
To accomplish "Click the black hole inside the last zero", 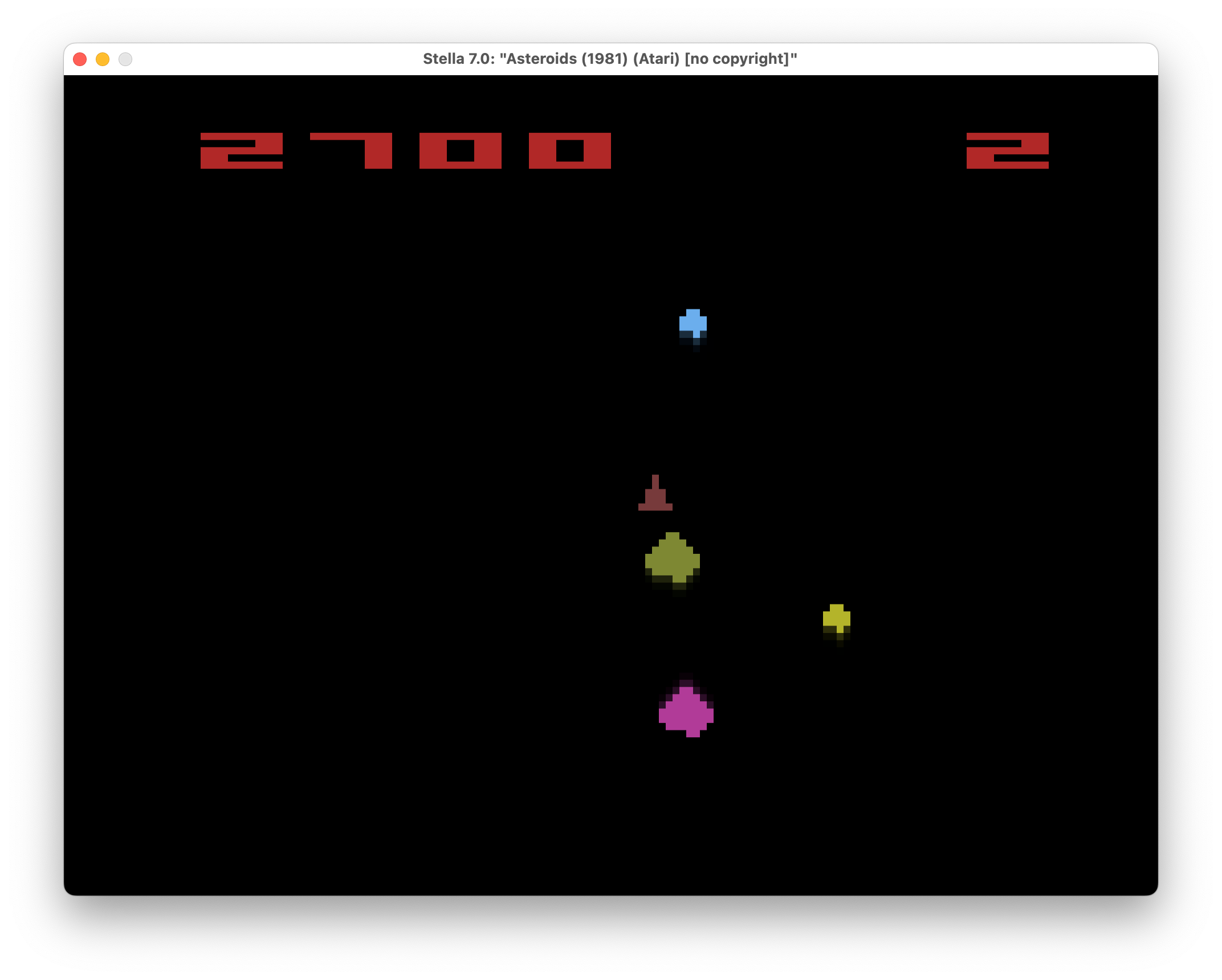I will pyautogui.click(x=569, y=151).
